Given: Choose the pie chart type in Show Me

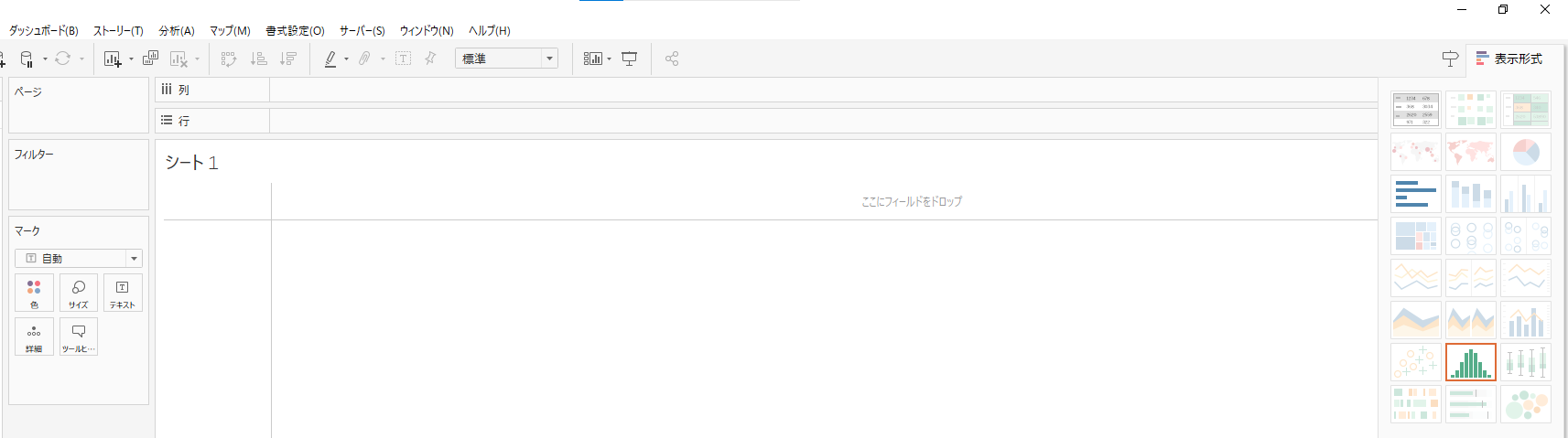Looking at the screenshot, I should (x=1525, y=152).
